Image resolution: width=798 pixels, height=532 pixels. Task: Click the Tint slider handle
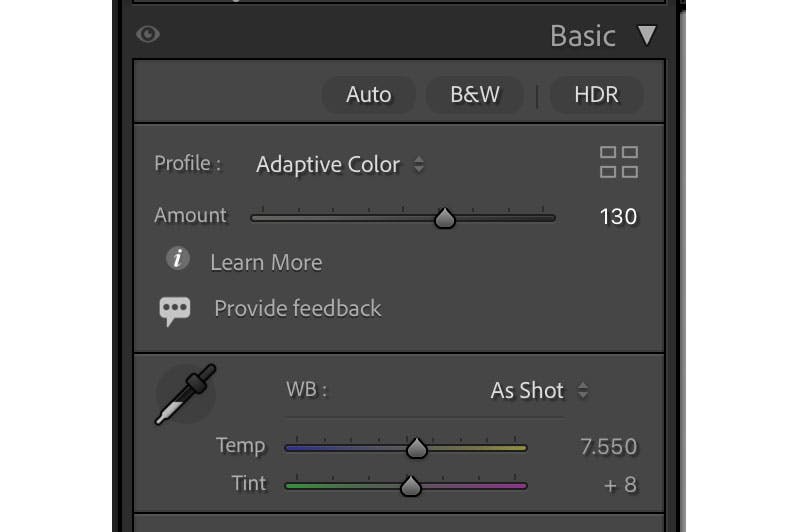click(411, 486)
